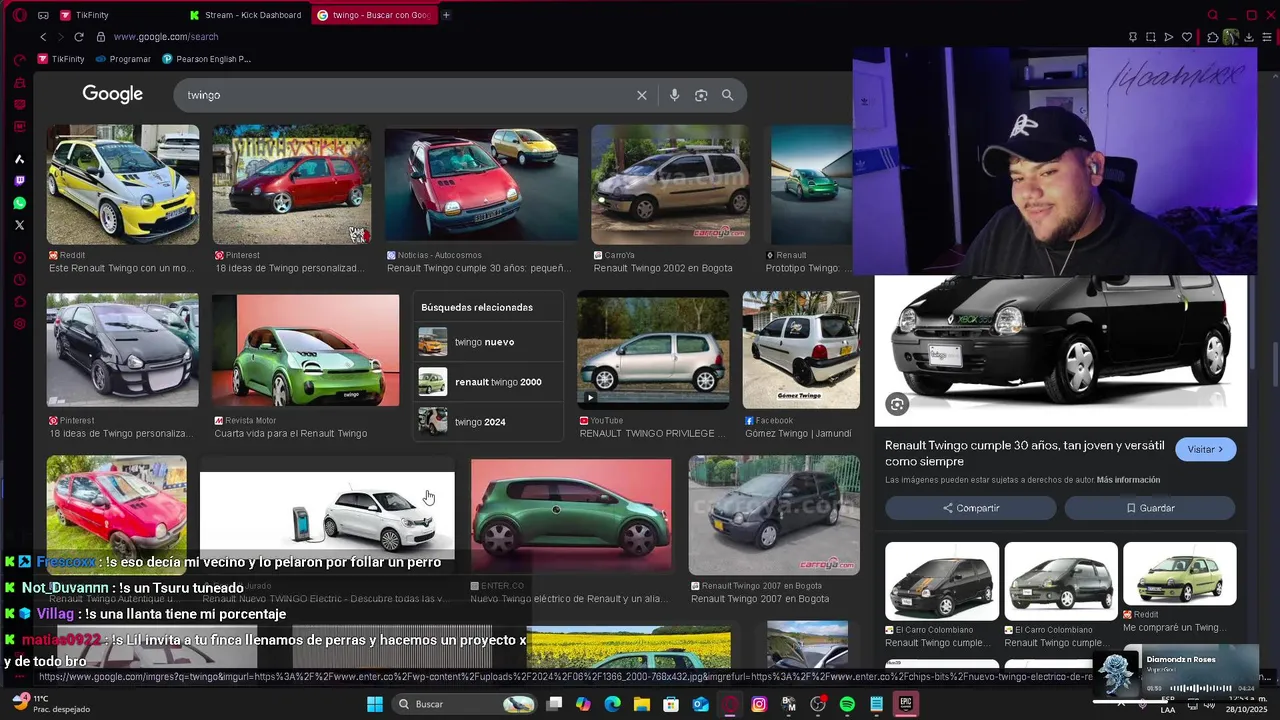Open the extensions cube icon
The width and height of the screenshot is (1280, 720).
coord(1212,37)
